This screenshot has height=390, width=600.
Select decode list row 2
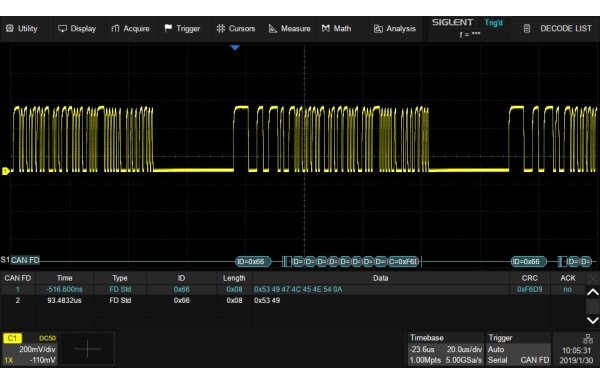click(293, 300)
